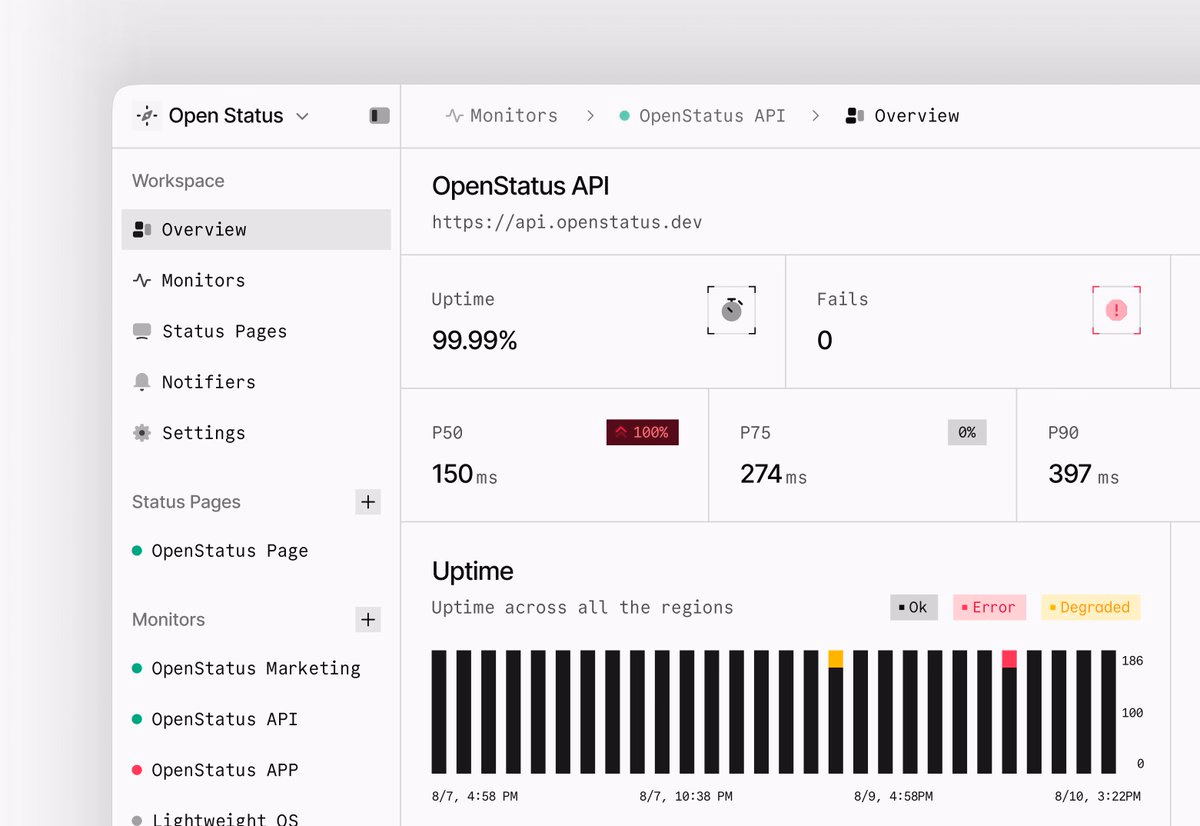Viewport: 1200px width, 826px height.
Task: Toggle the Error legend filter
Action: click(x=989, y=607)
